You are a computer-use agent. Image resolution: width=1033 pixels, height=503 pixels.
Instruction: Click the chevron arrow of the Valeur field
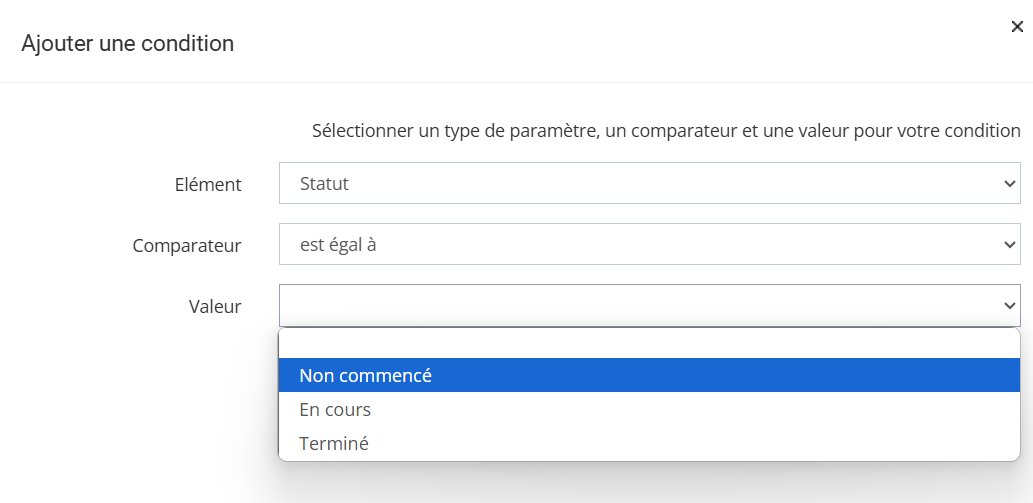[1008, 306]
